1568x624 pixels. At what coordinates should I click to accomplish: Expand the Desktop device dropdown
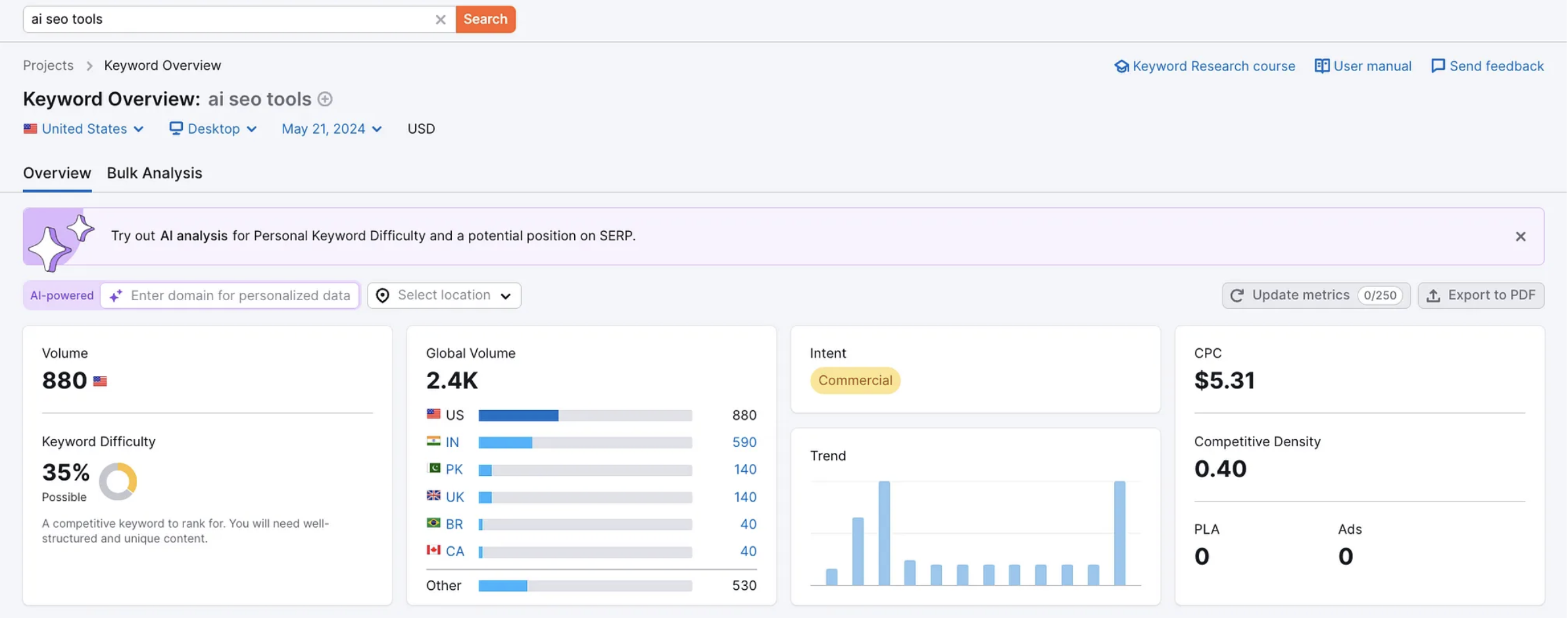[213, 129]
